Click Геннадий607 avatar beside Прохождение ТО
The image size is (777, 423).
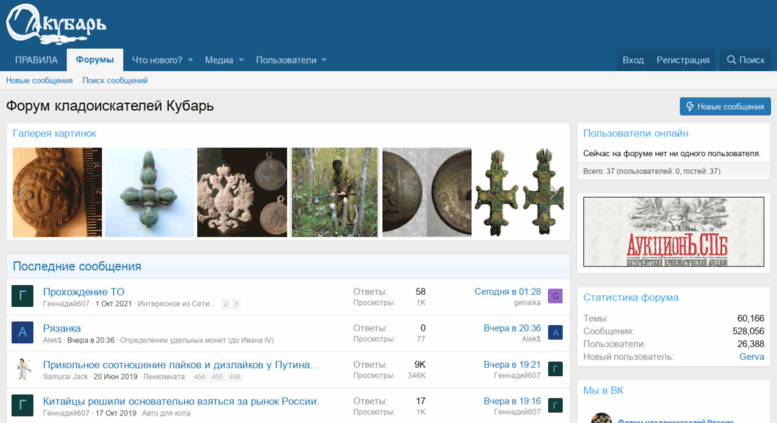[x=22, y=296]
